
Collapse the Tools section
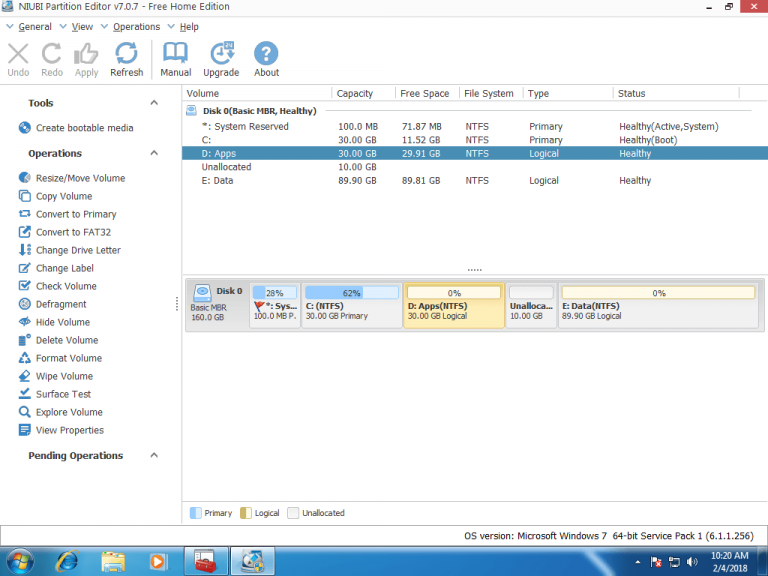click(154, 103)
